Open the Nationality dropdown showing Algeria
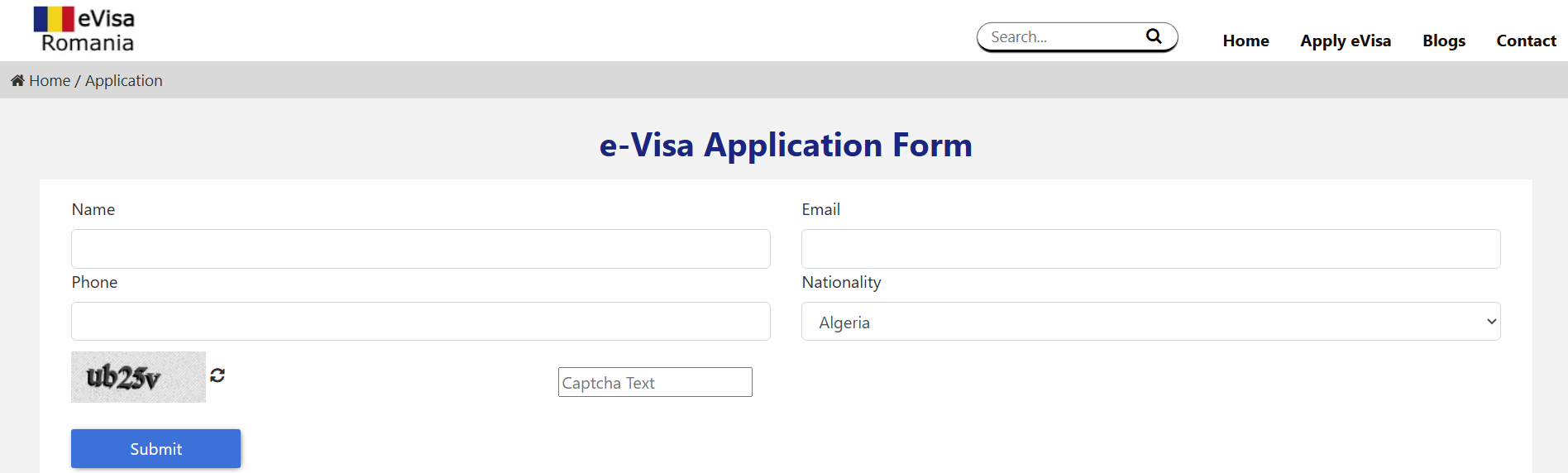The width and height of the screenshot is (1568, 473). [1150, 322]
